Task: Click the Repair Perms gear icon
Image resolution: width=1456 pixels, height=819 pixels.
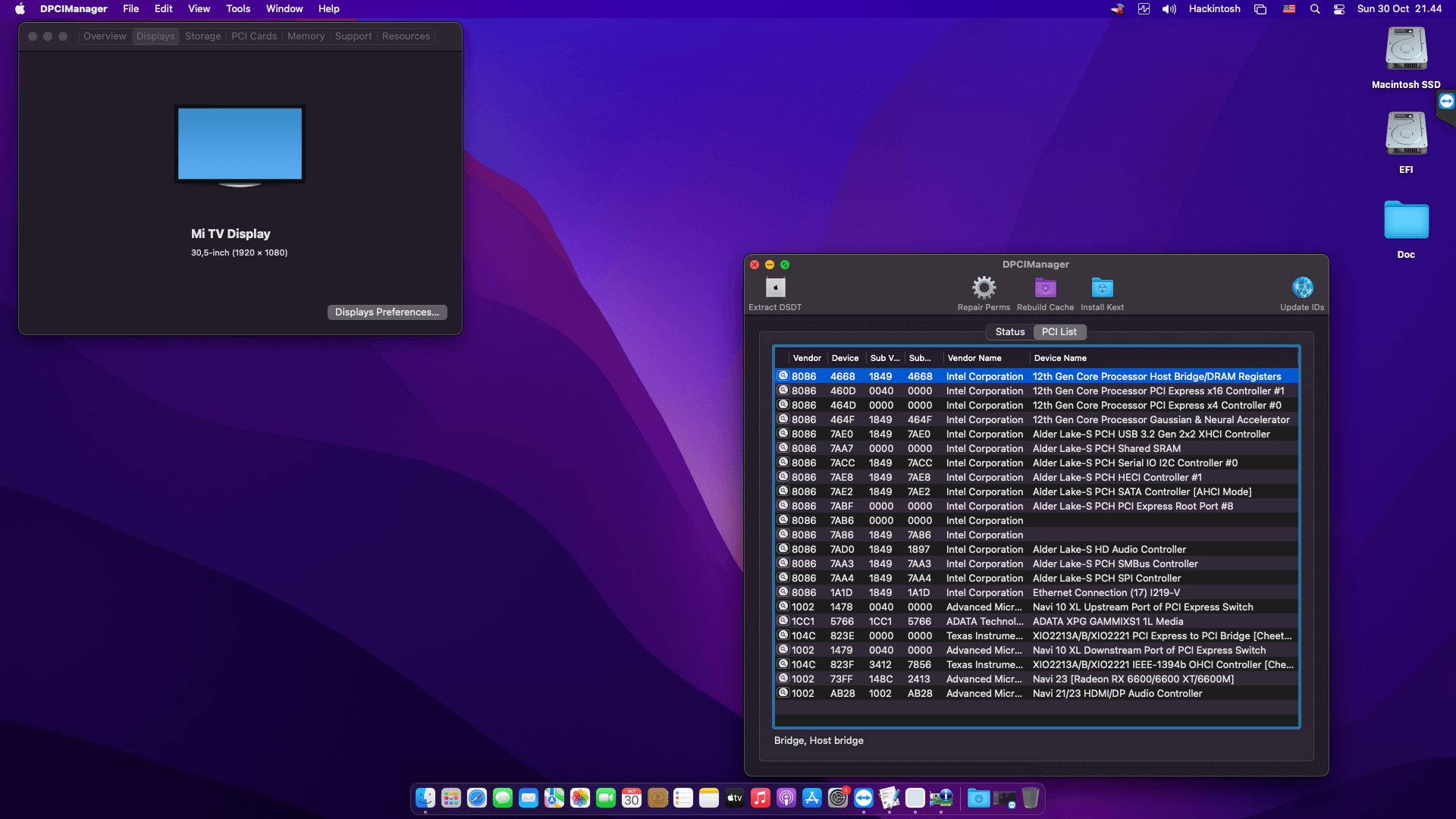Action: (x=984, y=288)
